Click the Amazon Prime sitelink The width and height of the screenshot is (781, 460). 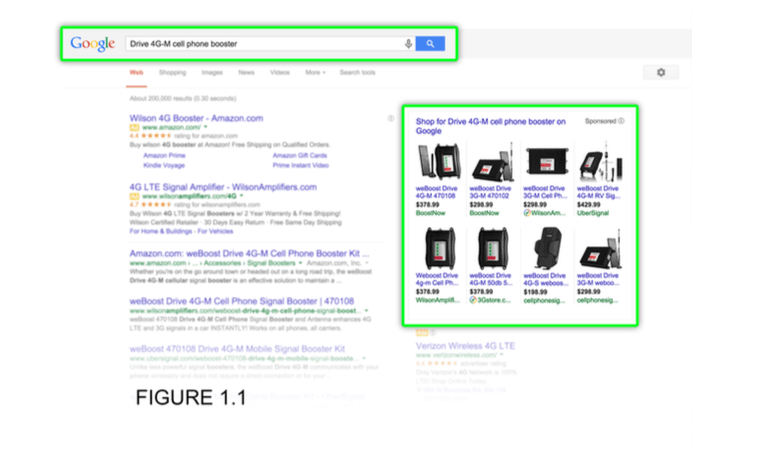tap(164, 156)
